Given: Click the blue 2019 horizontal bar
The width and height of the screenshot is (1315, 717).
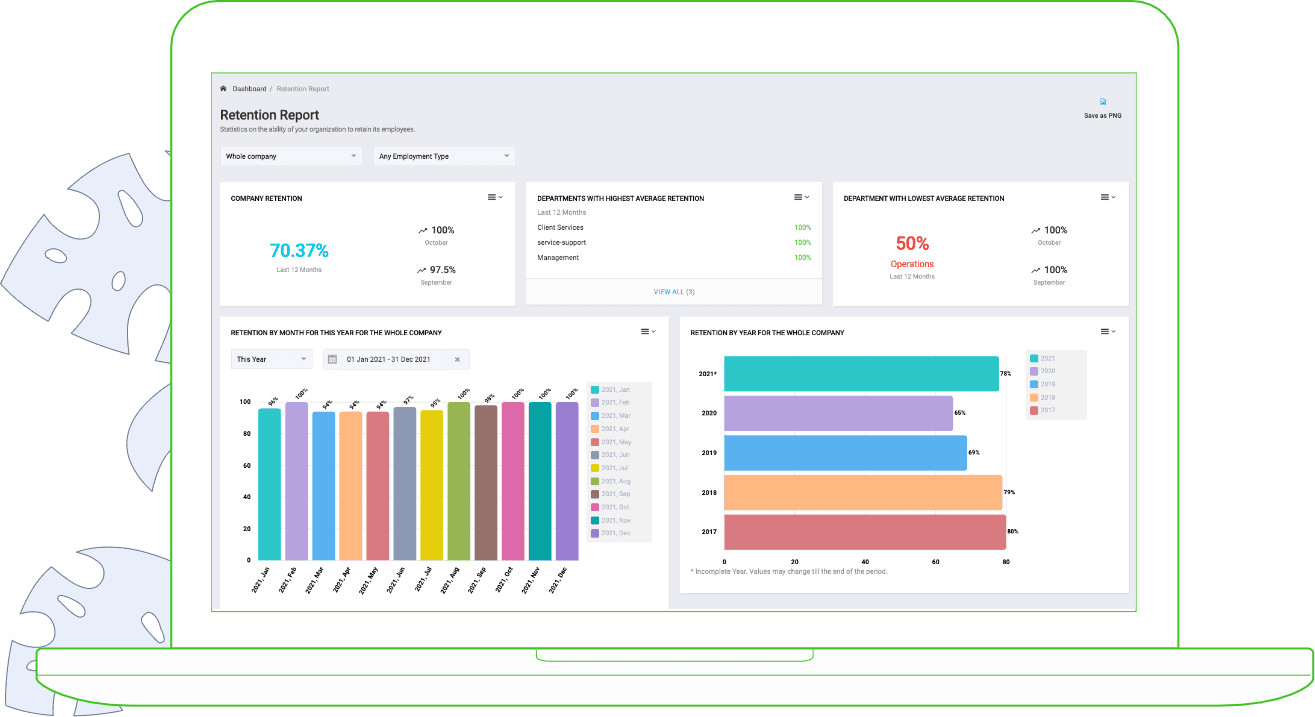Looking at the screenshot, I should point(845,452).
